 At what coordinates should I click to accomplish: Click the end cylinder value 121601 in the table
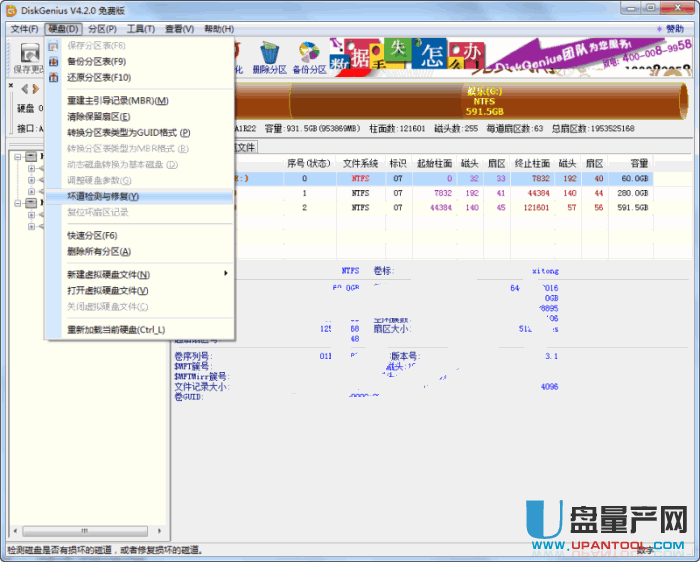click(x=536, y=208)
